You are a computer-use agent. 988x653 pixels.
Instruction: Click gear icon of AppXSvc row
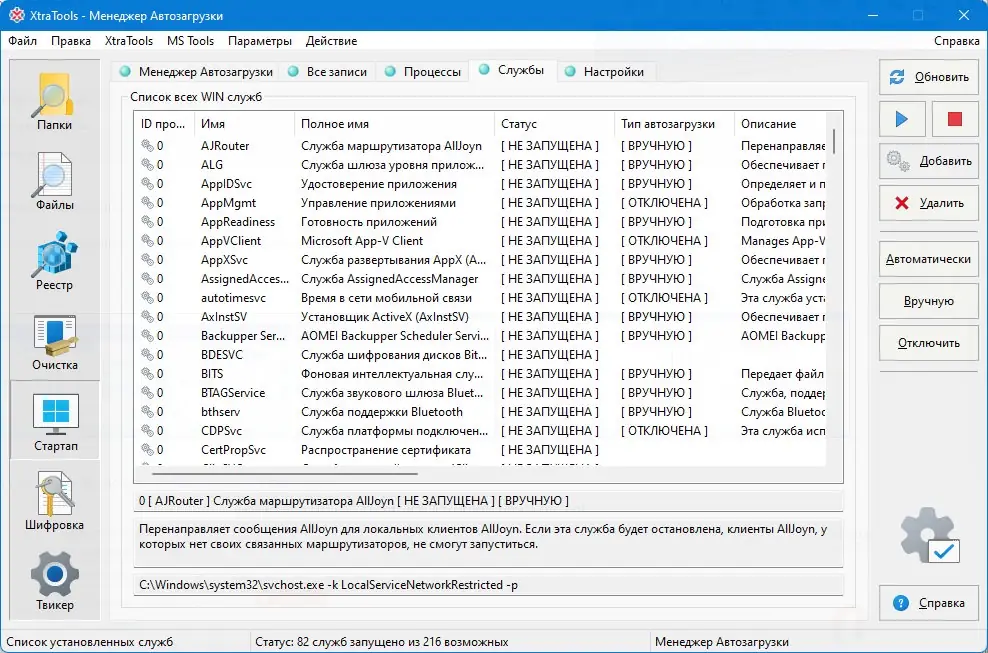point(147,260)
